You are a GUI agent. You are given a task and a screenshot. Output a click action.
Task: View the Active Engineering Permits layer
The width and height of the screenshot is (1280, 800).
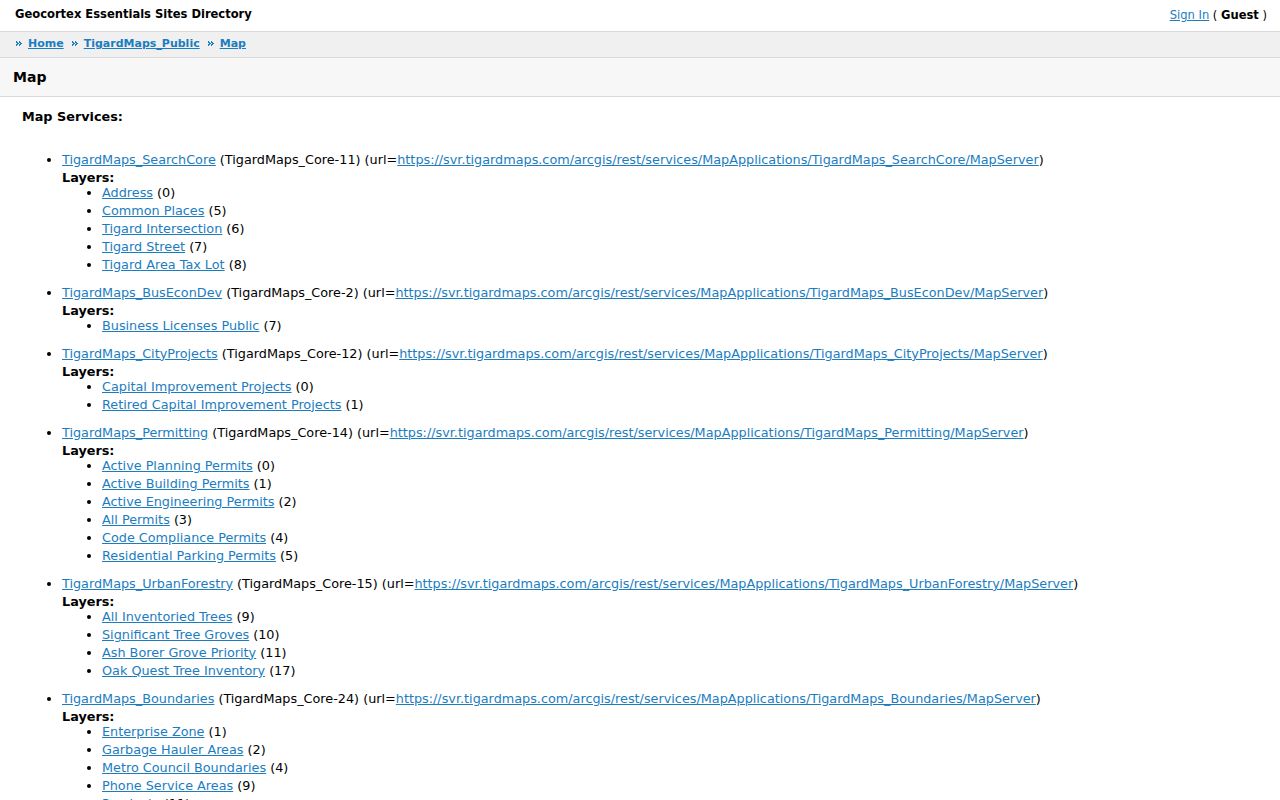[188, 502]
